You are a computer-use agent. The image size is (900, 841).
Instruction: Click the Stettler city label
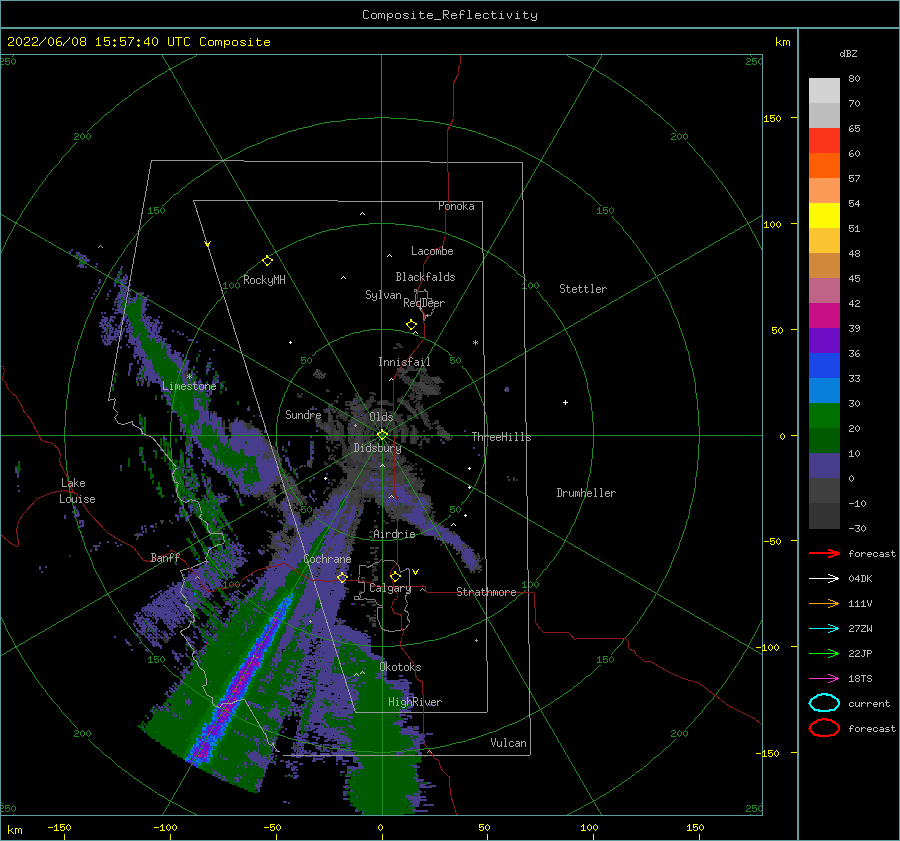pyautogui.click(x=583, y=289)
